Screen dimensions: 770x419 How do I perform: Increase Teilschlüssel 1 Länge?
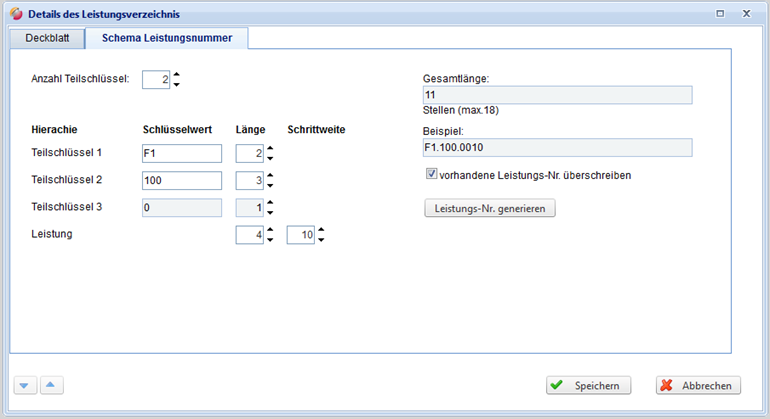point(270,148)
